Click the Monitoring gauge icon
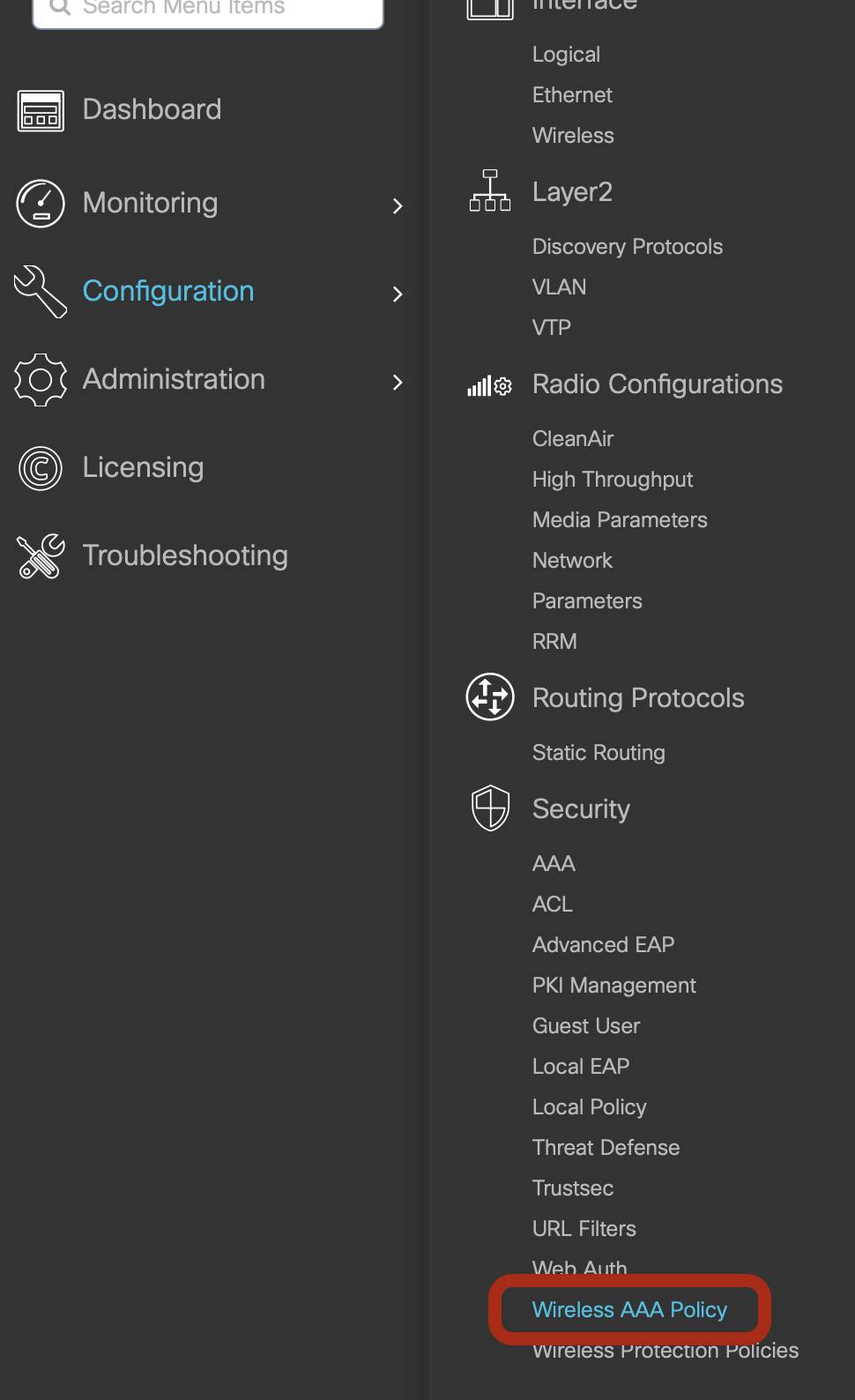 tap(41, 204)
